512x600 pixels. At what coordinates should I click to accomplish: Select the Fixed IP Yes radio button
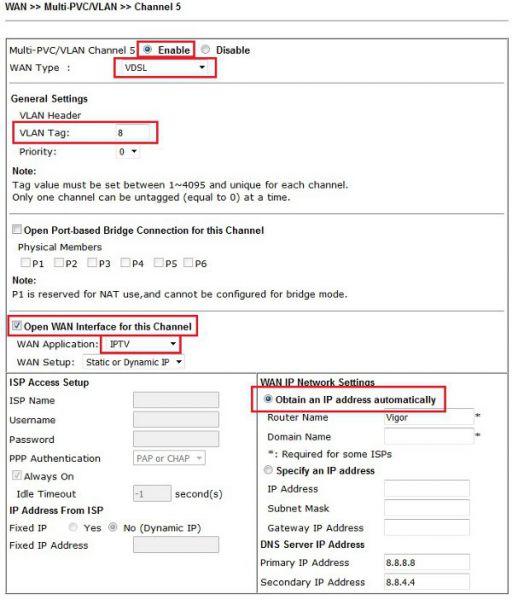coord(73,527)
